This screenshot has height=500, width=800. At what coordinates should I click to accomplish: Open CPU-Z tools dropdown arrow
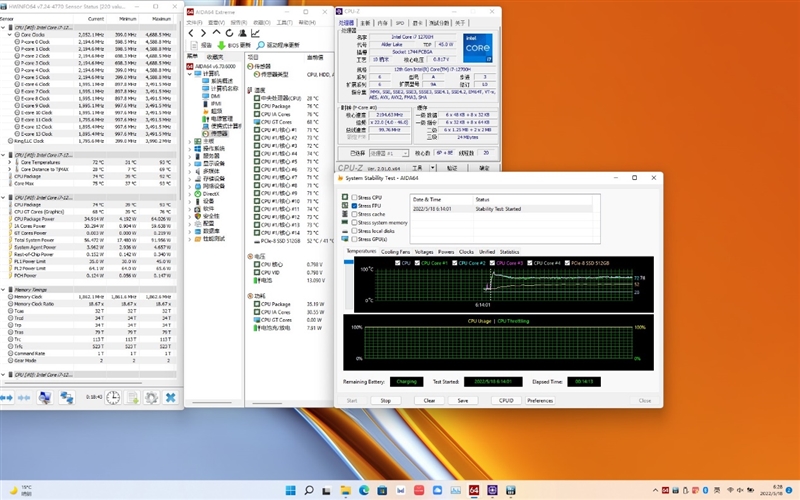(433, 167)
